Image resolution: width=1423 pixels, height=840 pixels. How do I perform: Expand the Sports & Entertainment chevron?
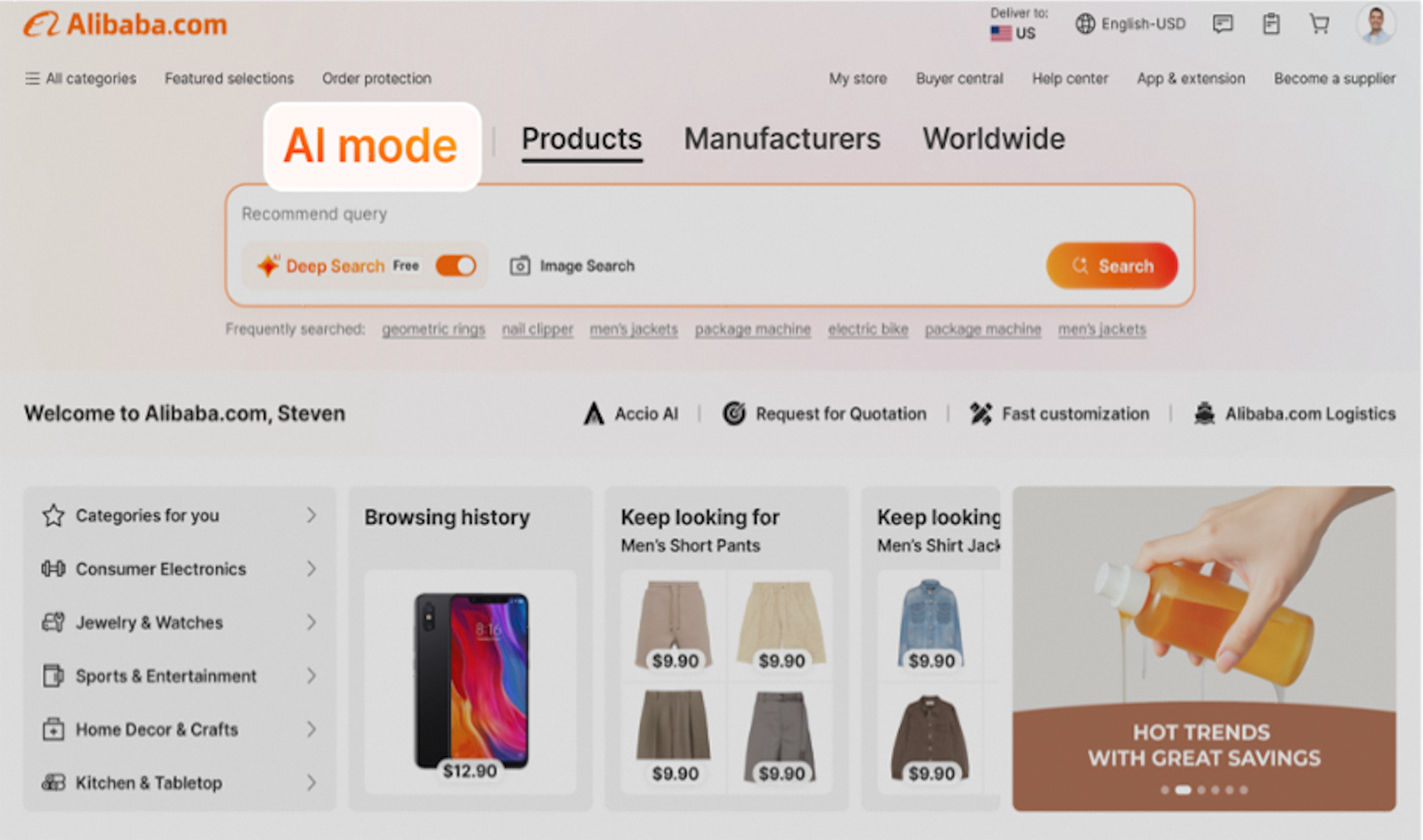tap(312, 676)
